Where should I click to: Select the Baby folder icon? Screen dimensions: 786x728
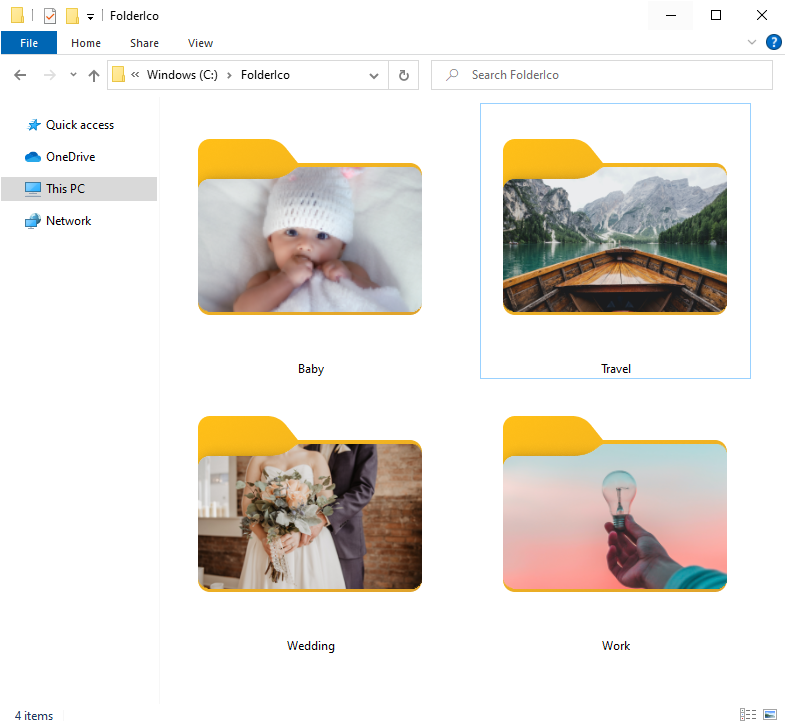point(310,227)
